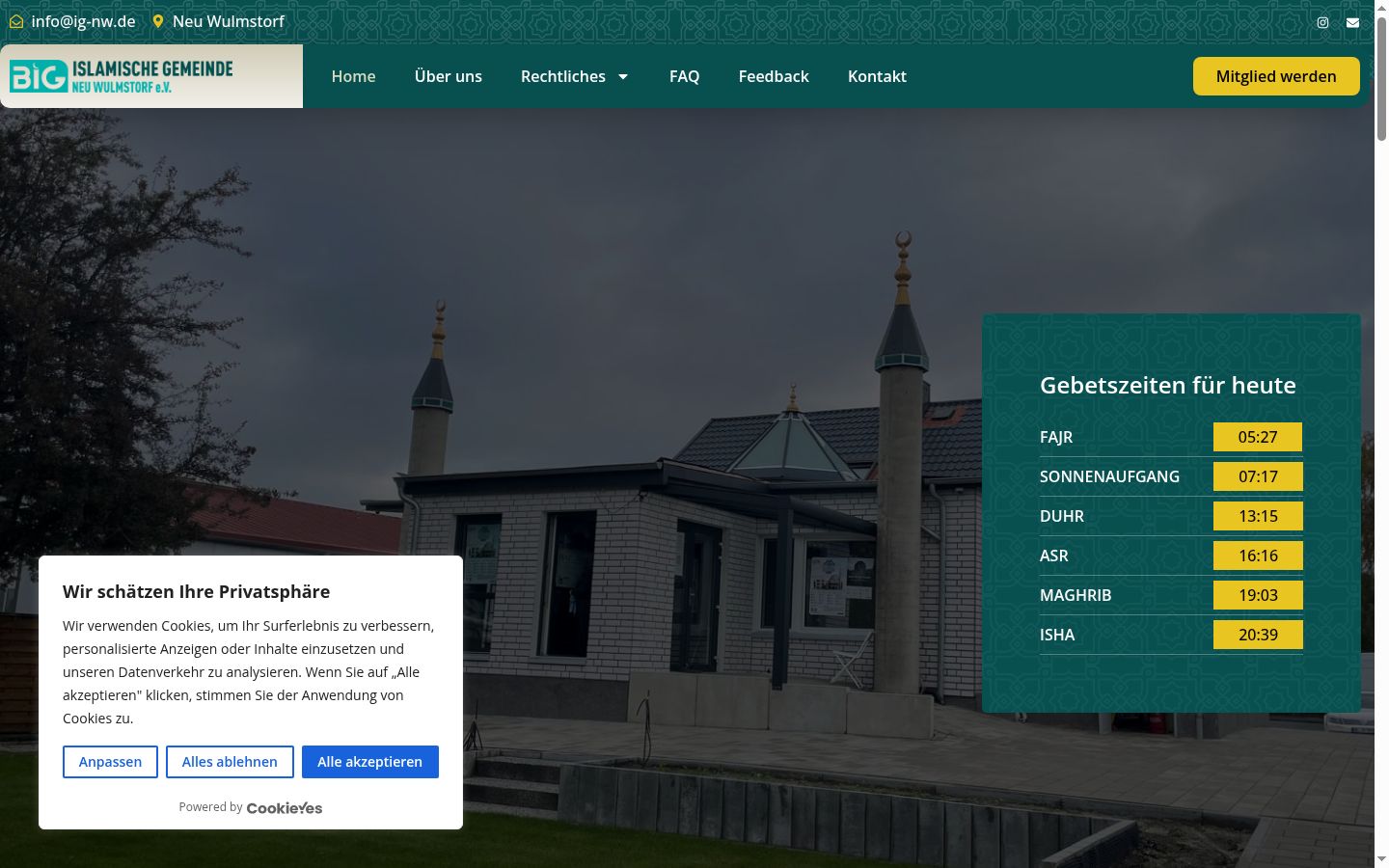Click the Gebetszeiten für heute heading
Image resolution: width=1389 pixels, height=868 pixels.
tap(1168, 385)
